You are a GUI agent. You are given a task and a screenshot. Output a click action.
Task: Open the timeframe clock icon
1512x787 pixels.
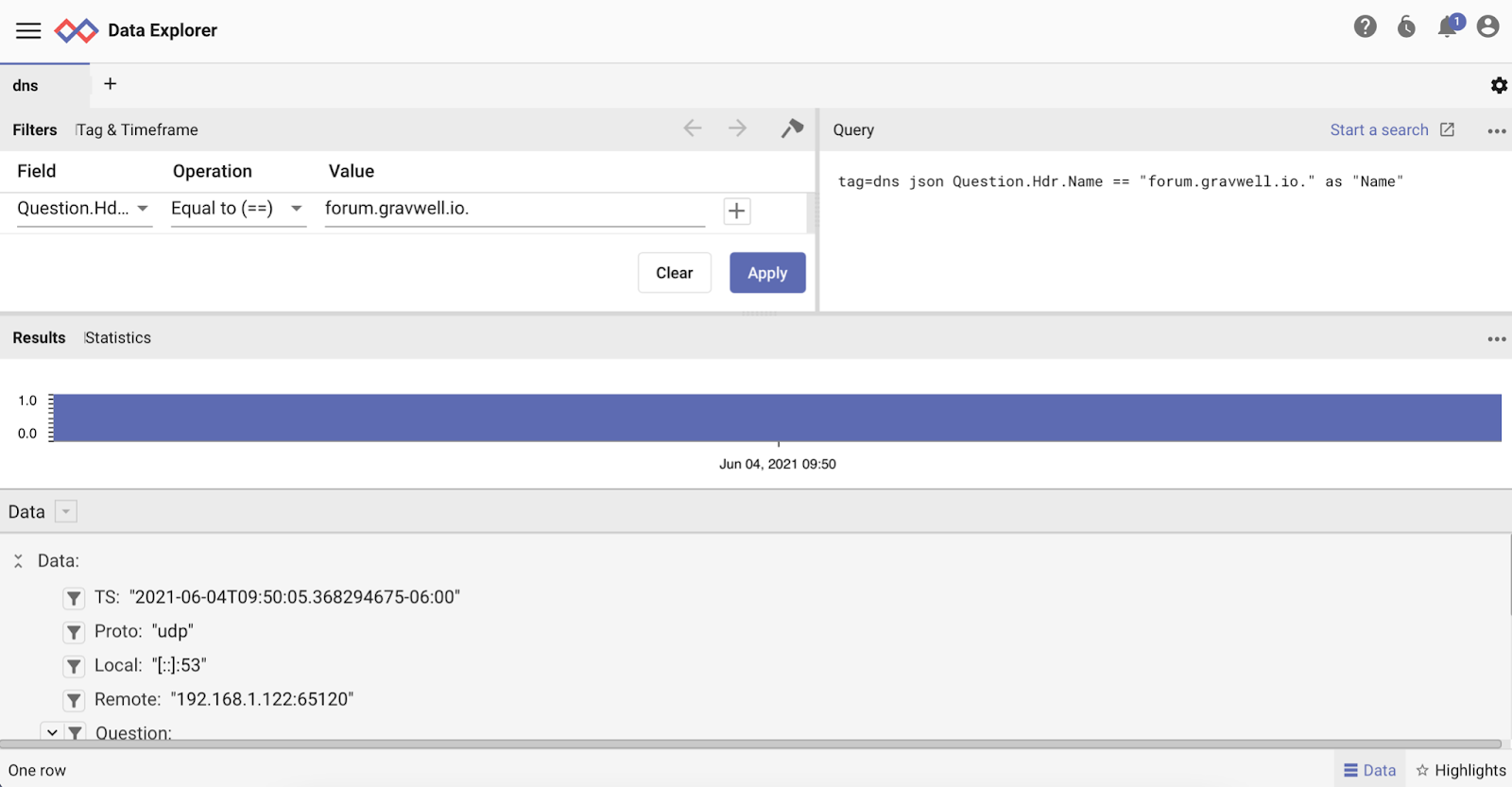[1406, 26]
